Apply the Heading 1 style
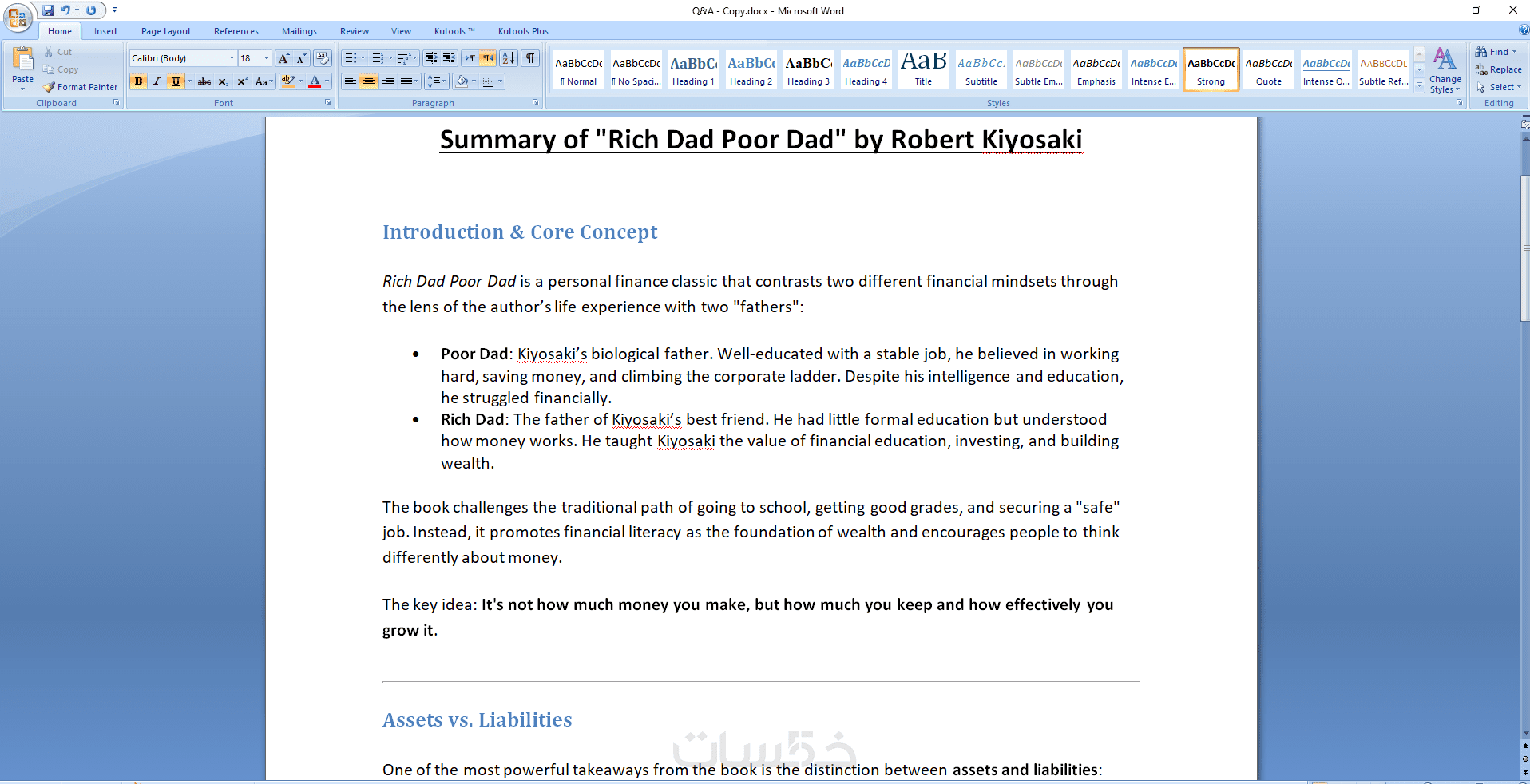The height and width of the screenshot is (784, 1530). point(693,69)
